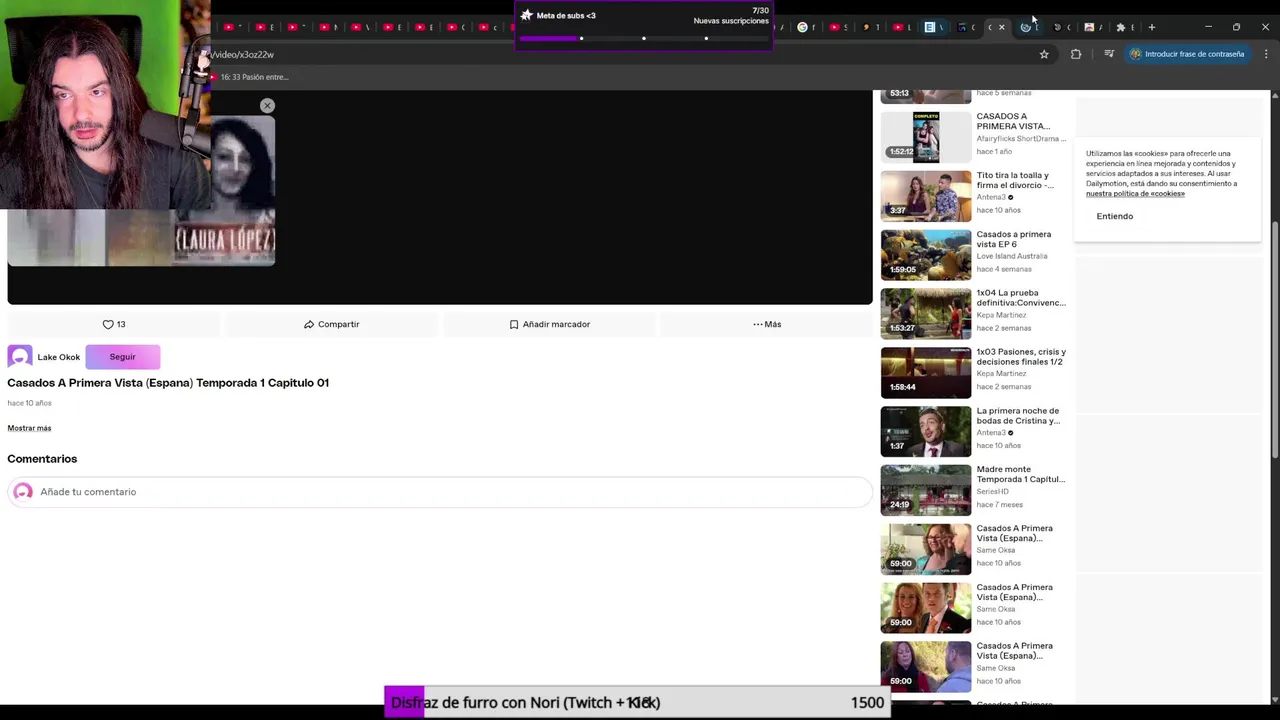Click Introducir frase de contraseña profile button

coord(1187,54)
